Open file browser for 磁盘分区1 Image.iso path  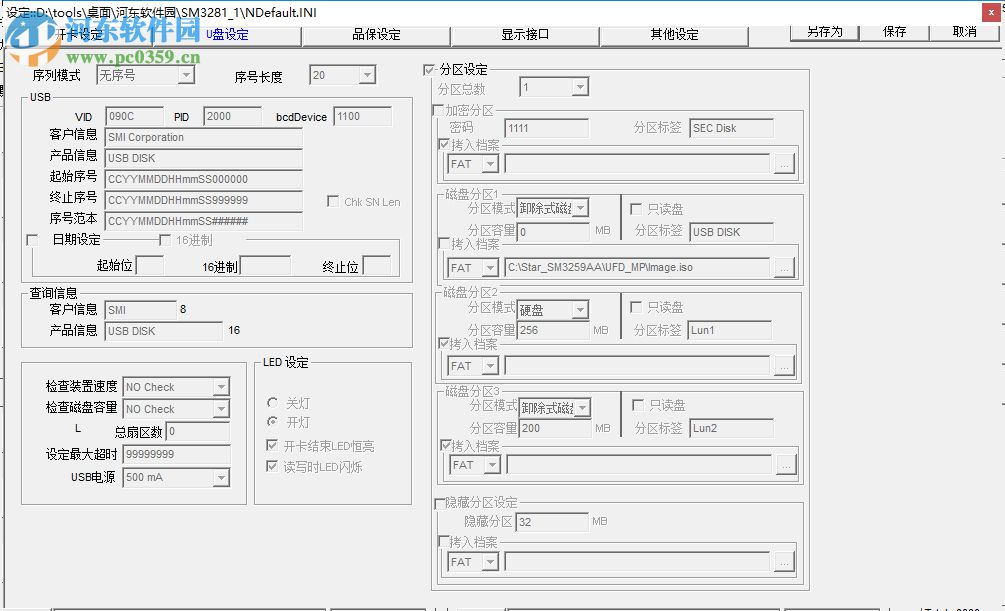pyautogui.click(x=786, y=267)
